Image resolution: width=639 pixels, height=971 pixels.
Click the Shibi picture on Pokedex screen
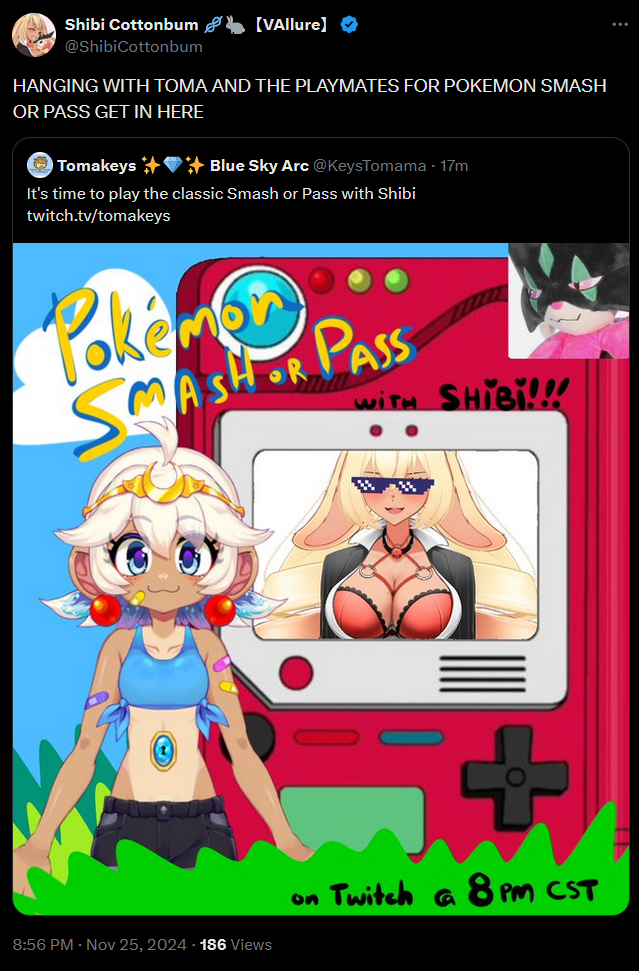pos(395,545)
